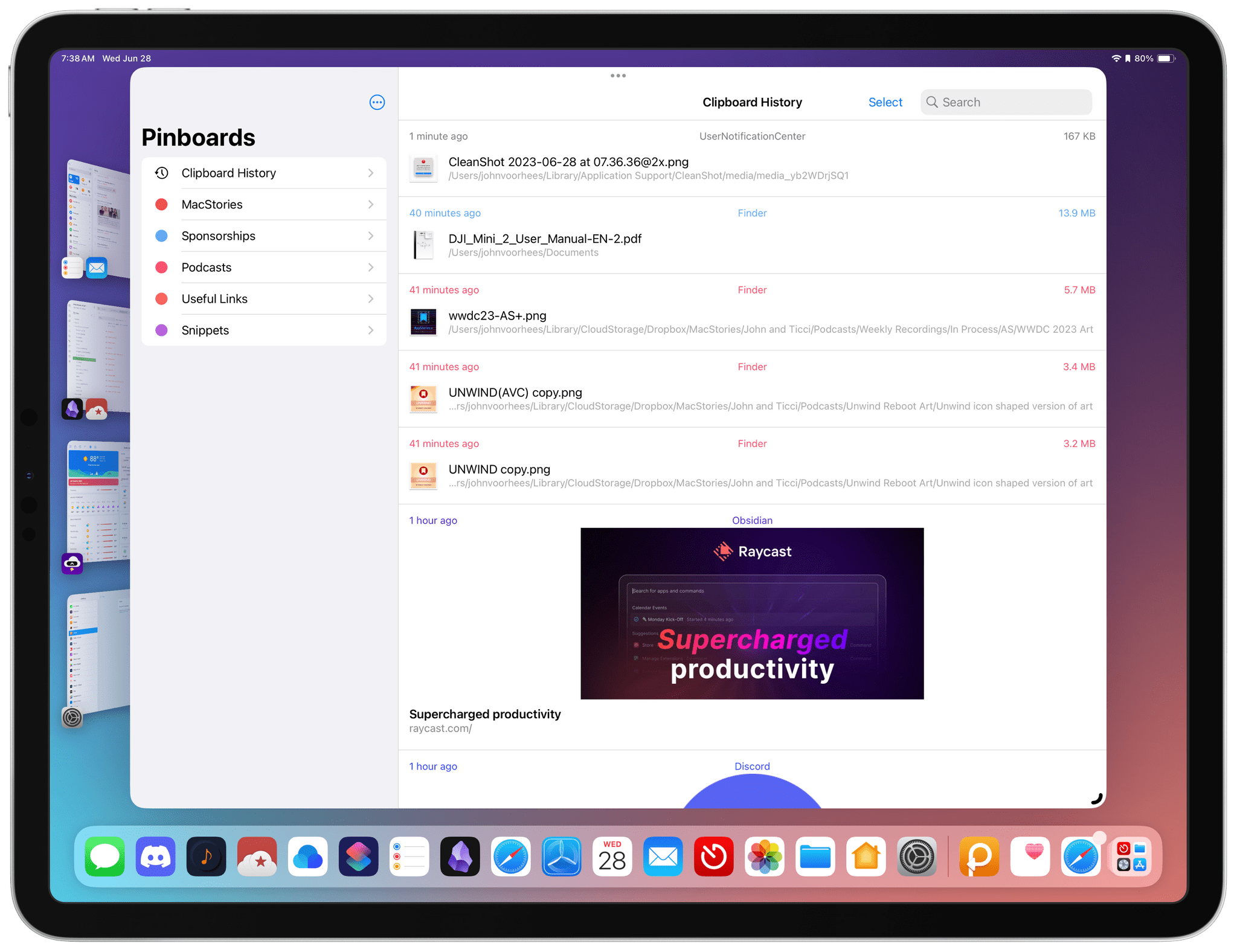Select UNWIND(AVC) copy.png entry
The width and height of the screenshot is (1237, 952).
click(752, 388)
